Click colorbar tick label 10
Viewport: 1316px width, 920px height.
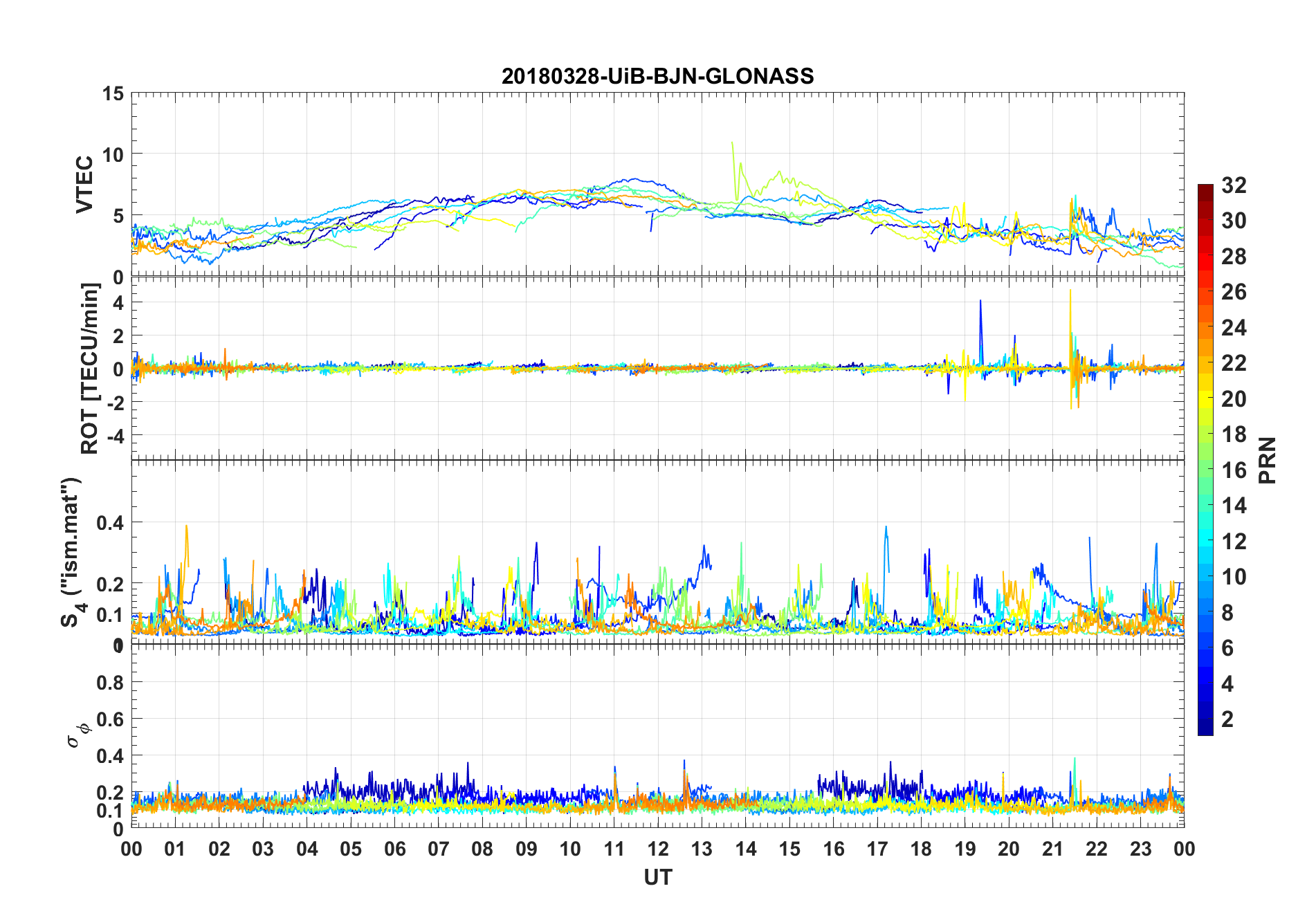click(x=1234, y=577)
